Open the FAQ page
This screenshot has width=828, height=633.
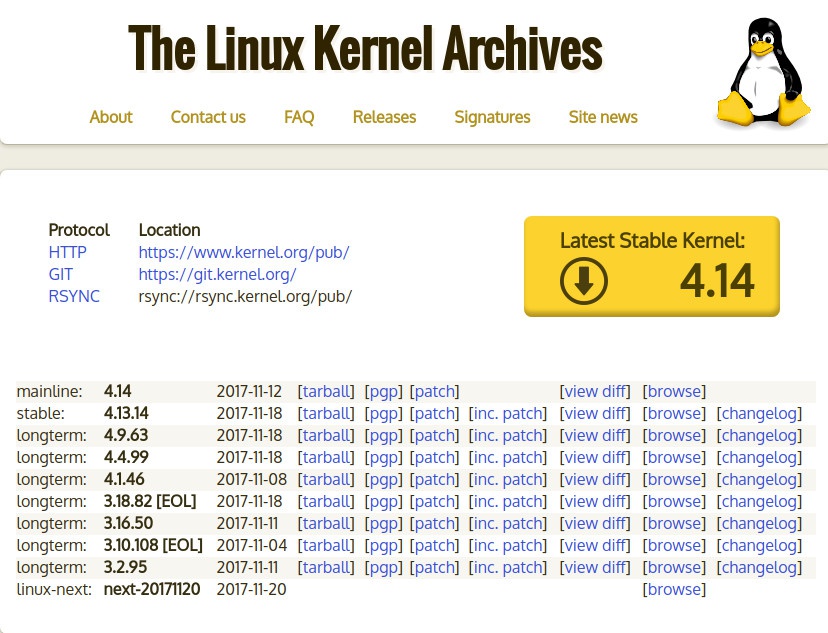coord(299,117)
